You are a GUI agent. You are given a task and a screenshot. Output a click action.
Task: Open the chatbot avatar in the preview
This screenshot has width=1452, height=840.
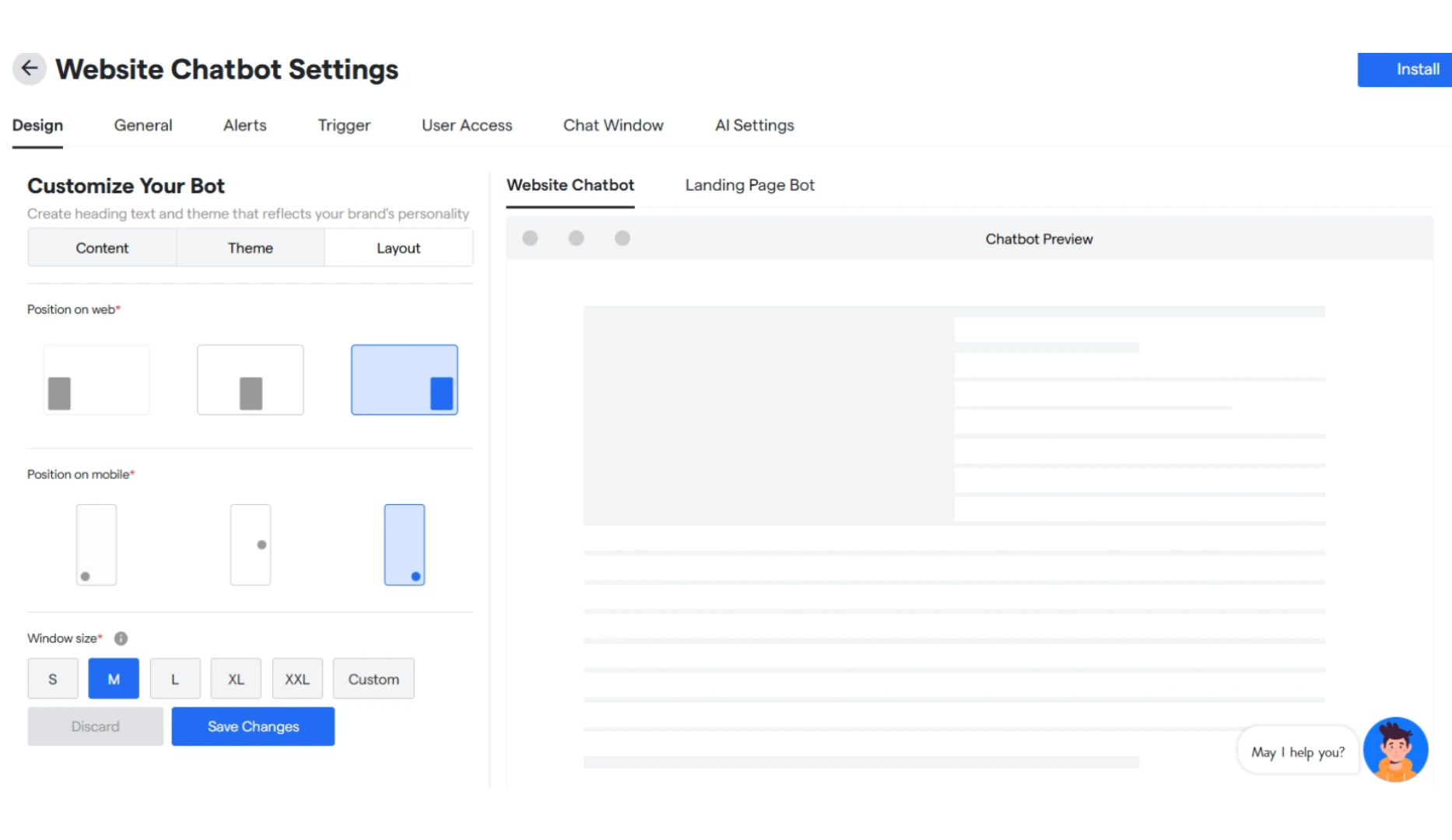click(x=1395, y=750)
